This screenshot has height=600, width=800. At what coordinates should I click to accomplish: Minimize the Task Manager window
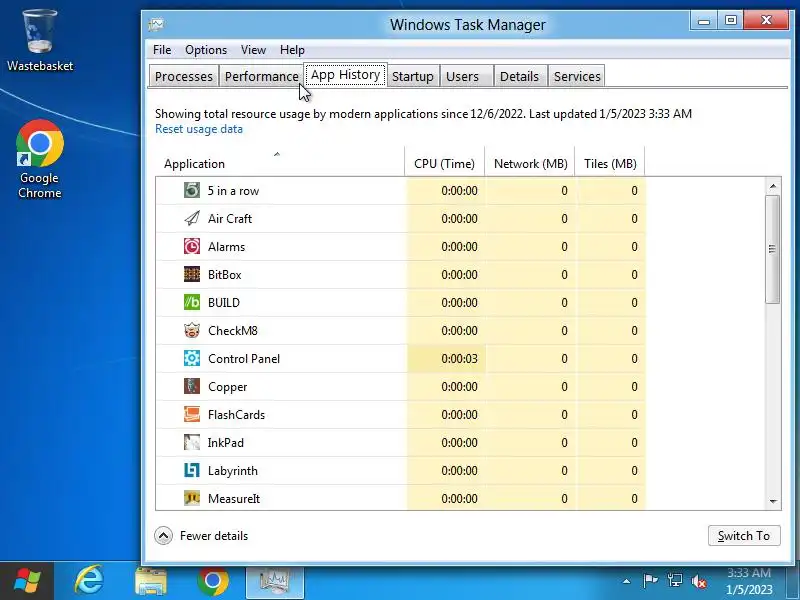pos(704,20)
